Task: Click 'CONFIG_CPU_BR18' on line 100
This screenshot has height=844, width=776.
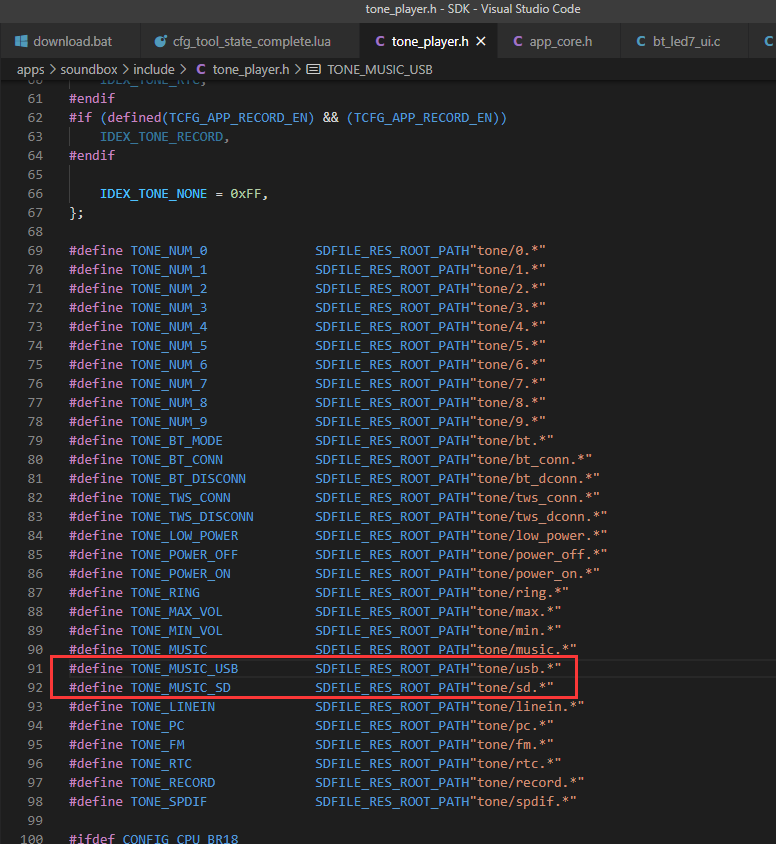Action: point(180,839)
